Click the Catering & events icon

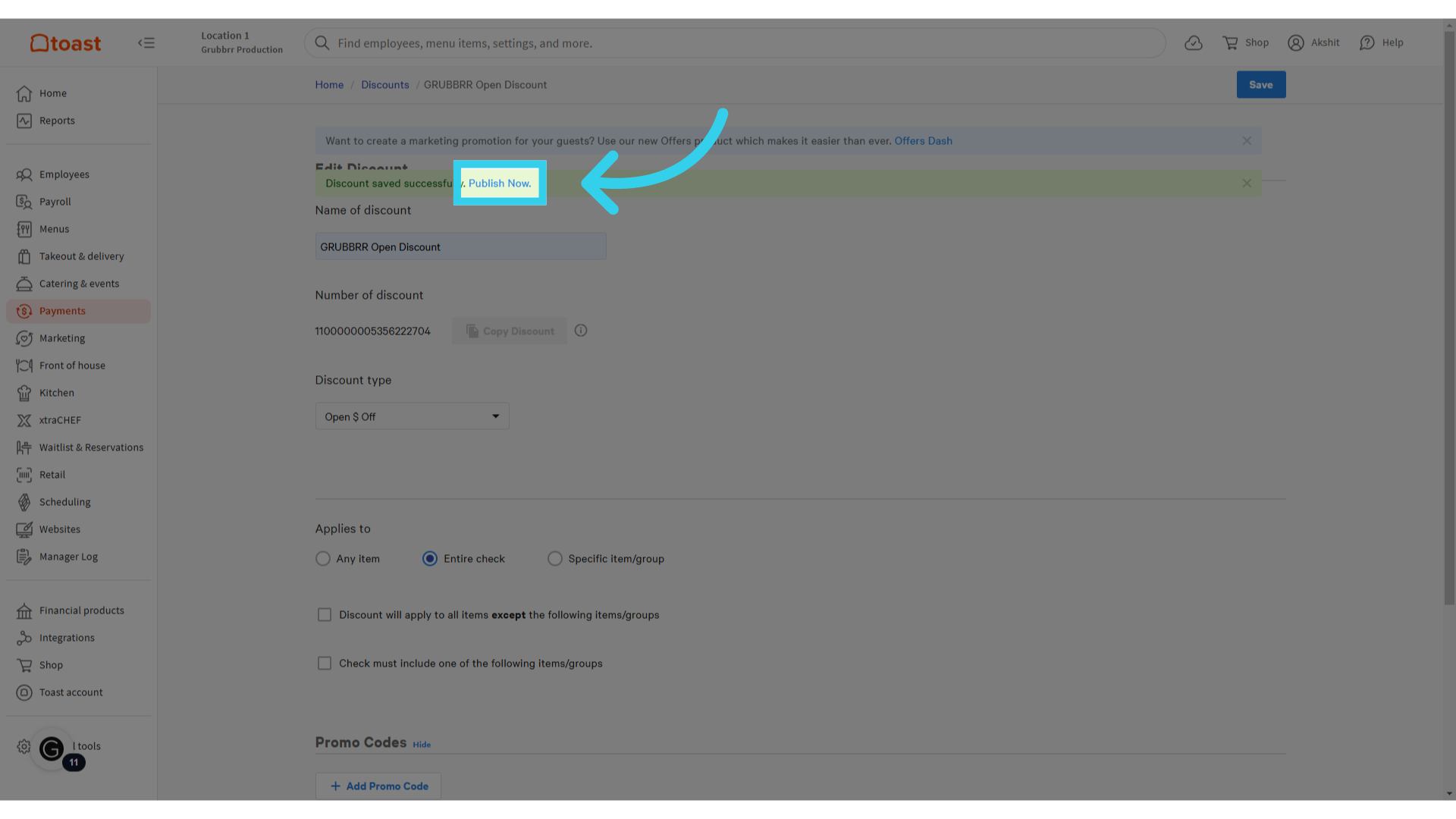coord(24,284)
